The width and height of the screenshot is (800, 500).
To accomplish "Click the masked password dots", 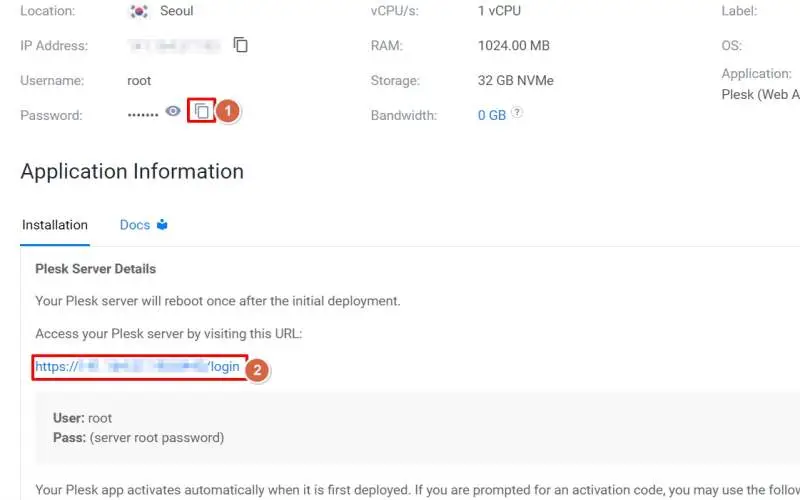I will [x=143, y=115].
